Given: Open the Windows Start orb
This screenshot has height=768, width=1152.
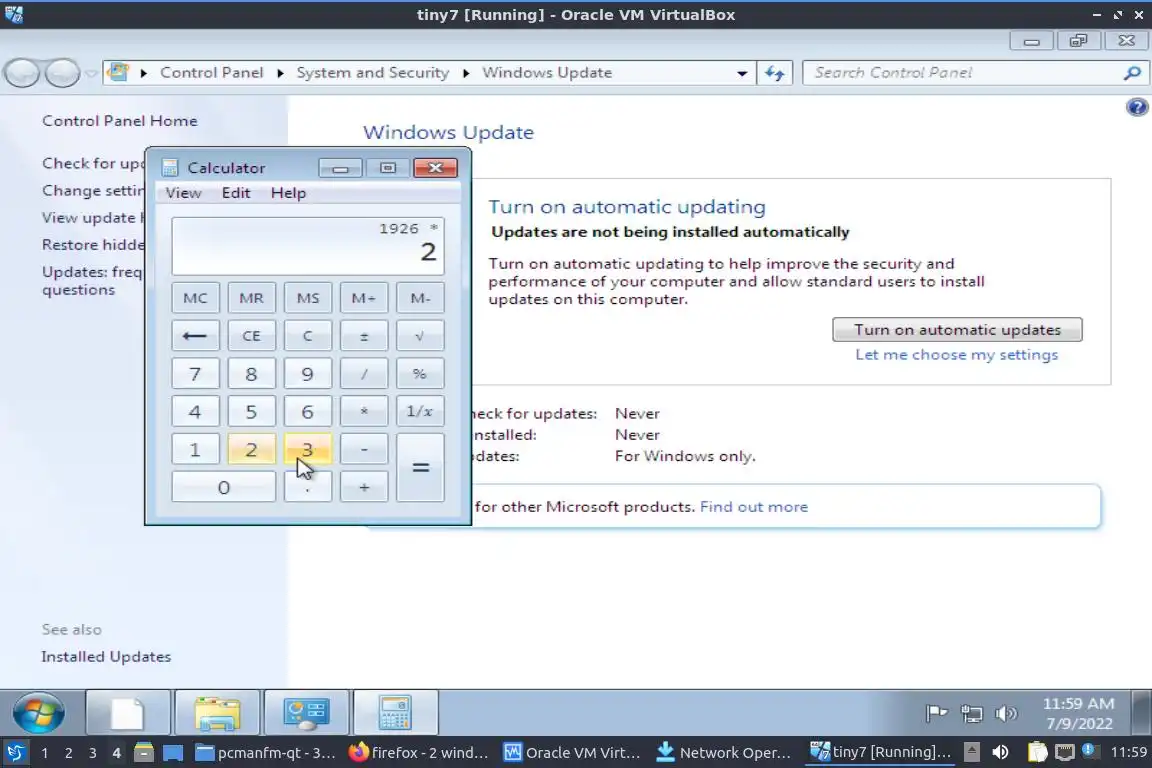Looking at the screenshot, I should (38, 712).
